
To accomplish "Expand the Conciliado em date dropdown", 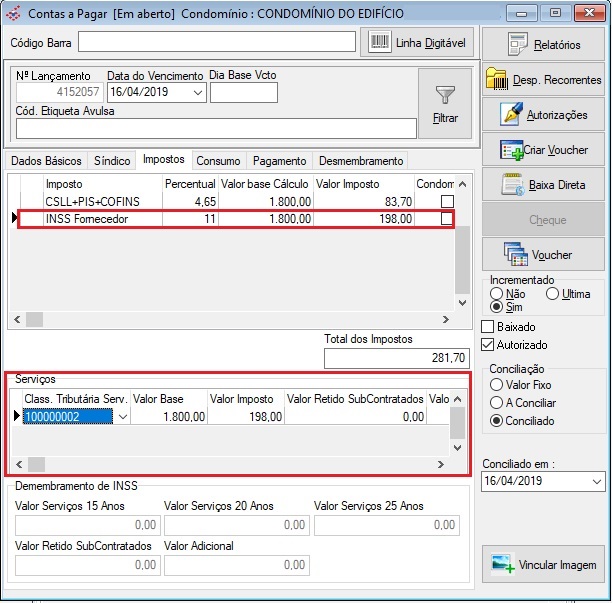I will point(597,481).
